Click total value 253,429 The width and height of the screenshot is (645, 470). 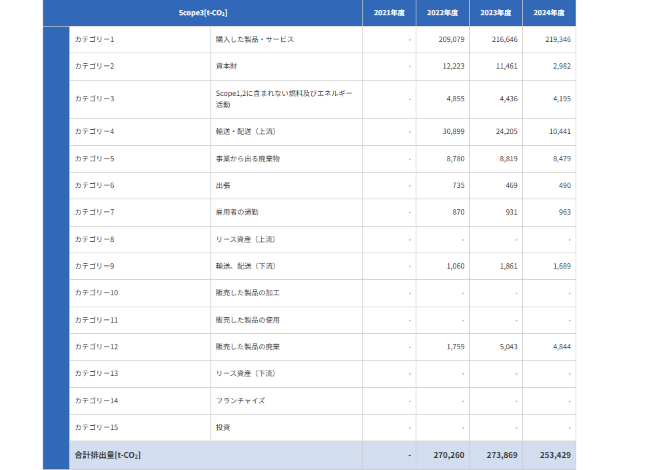(555, 455)
